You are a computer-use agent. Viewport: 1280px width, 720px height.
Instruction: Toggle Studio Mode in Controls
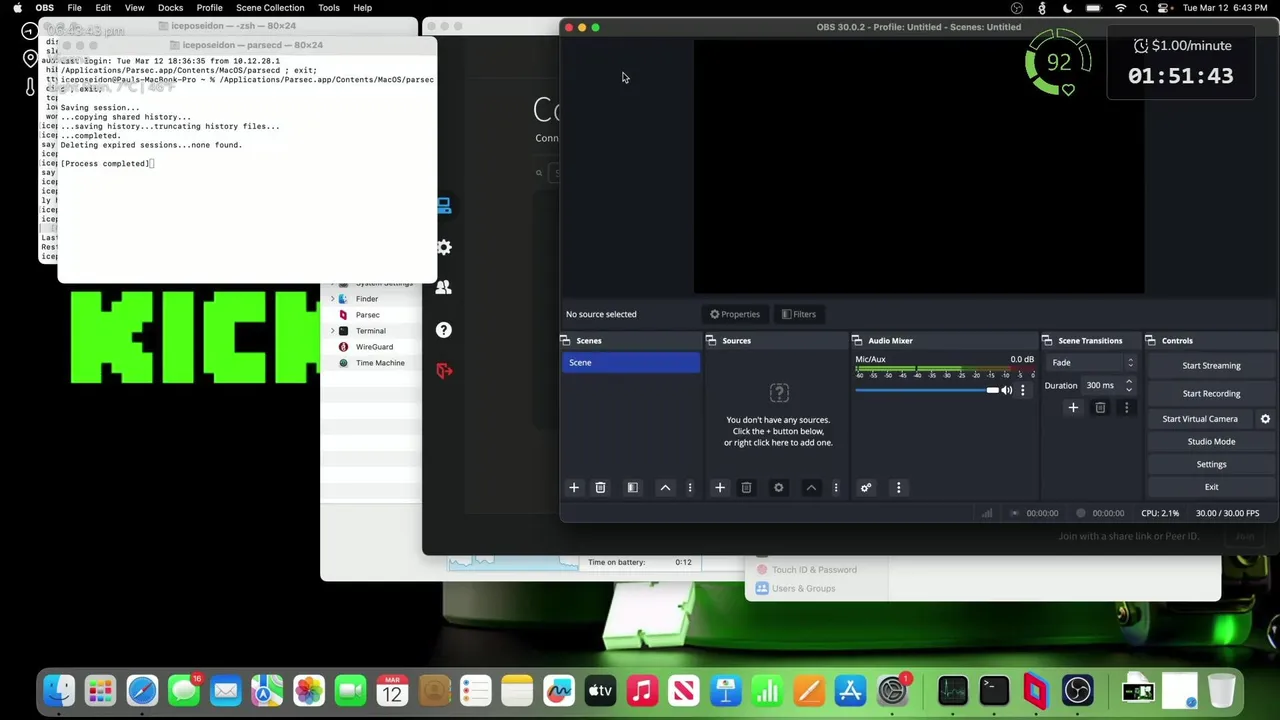pyautogui.click(x=1211, y=442)
